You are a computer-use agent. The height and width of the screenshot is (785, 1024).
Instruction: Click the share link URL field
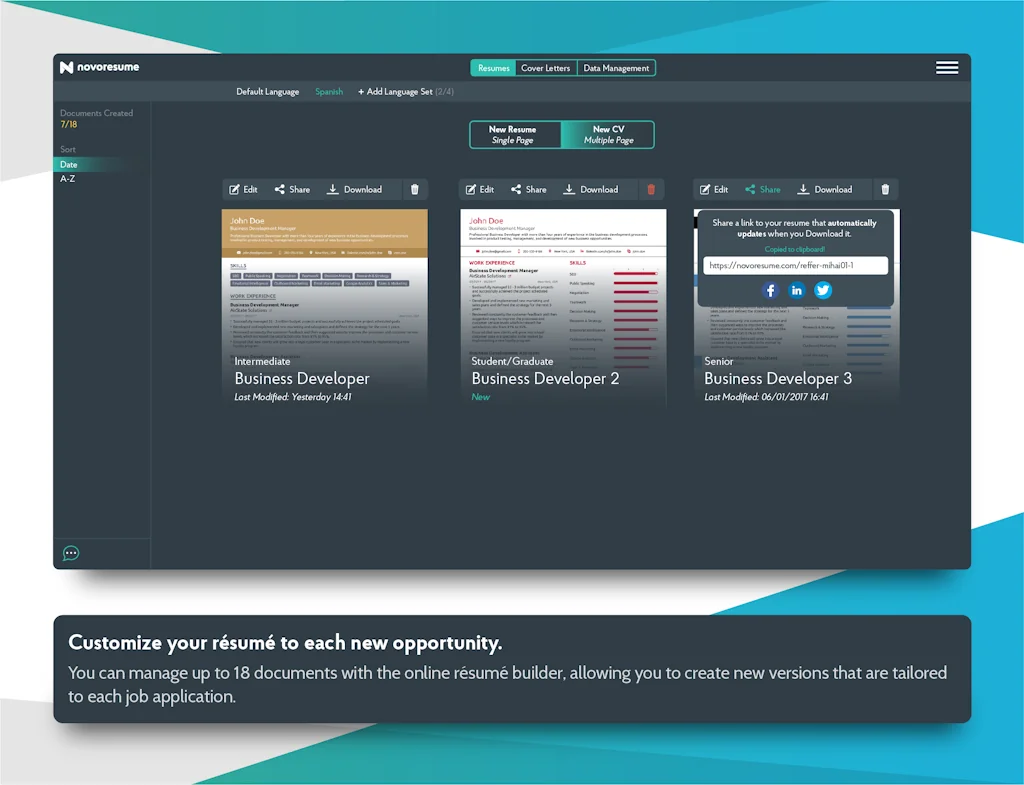pyautogui.click(x=795, y=266)
